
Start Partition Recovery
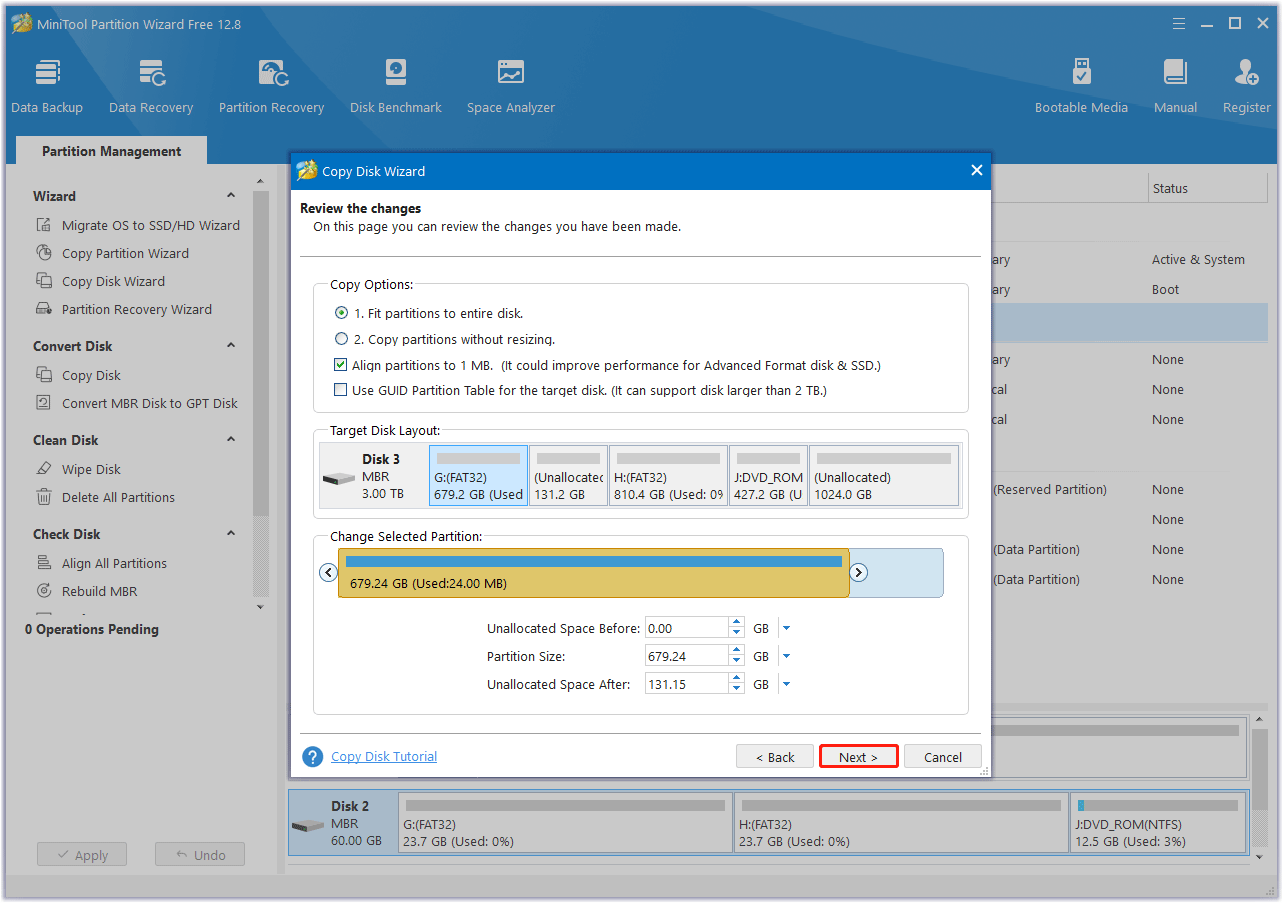point(271,84)
